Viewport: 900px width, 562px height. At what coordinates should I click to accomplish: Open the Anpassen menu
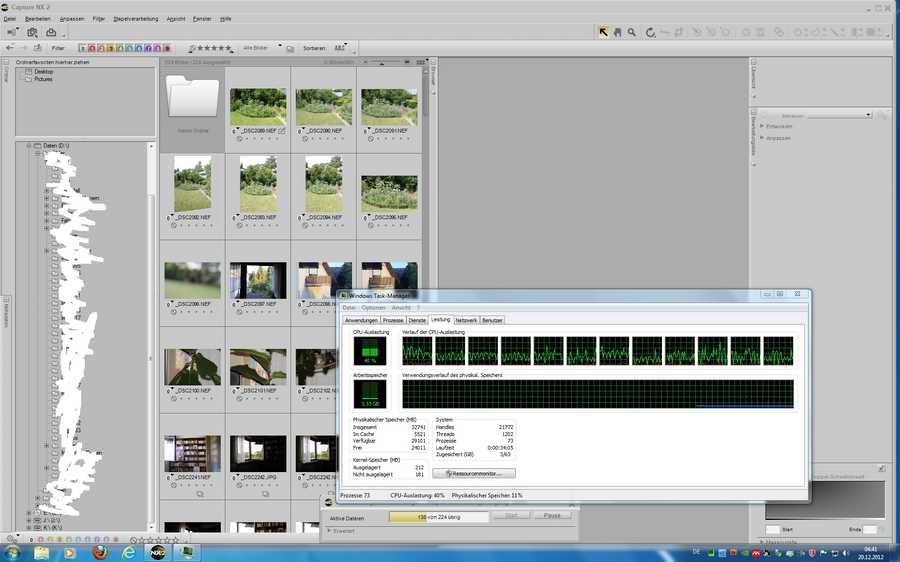pyautogui.click(x=72, y=19)
